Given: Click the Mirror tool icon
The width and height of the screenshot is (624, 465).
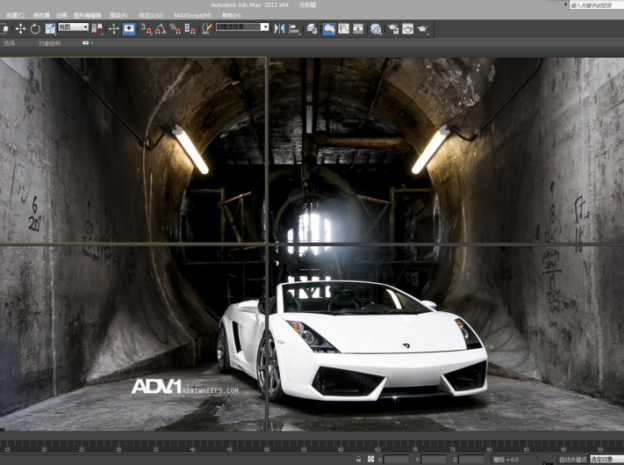Looking at the screenshot, I should click(x=280, y=28).
